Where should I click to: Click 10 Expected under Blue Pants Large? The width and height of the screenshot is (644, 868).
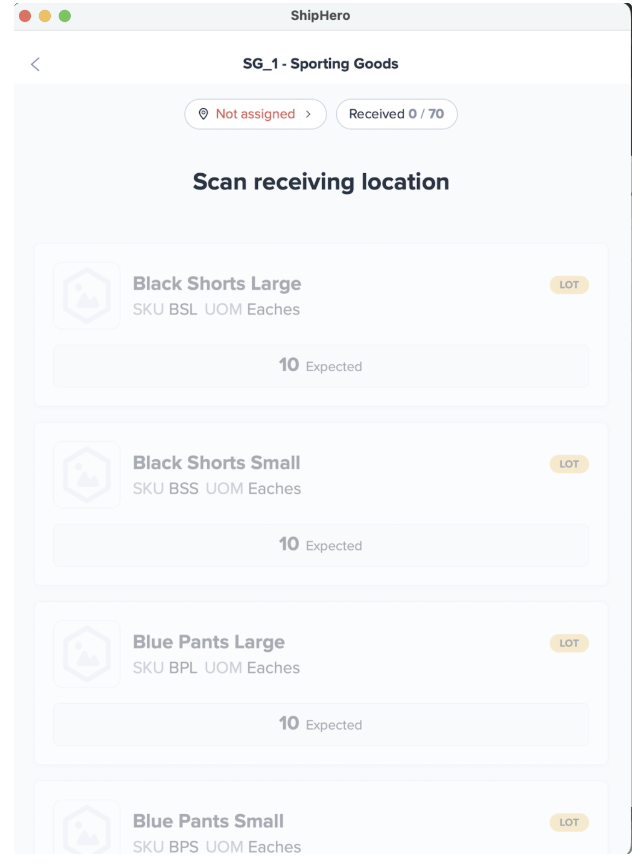pyautogui.click(x=320, y=724)
